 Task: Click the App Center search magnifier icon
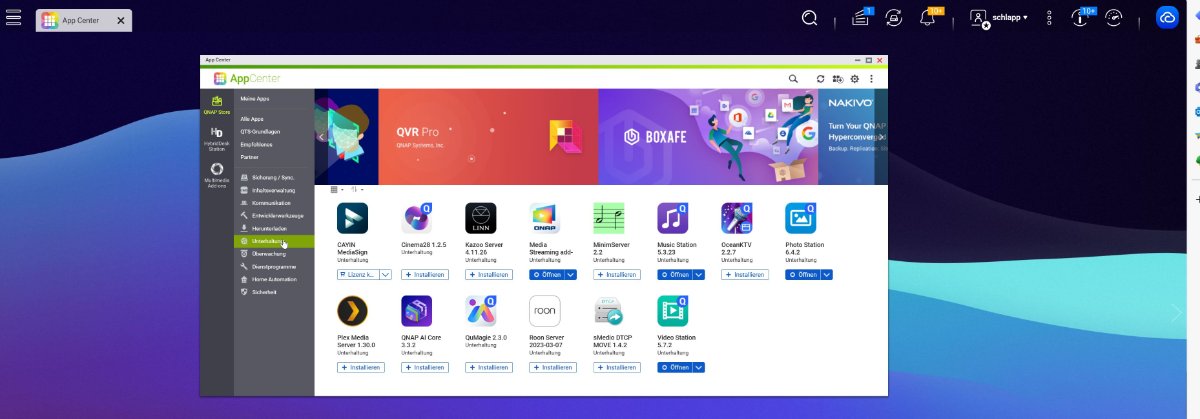click(793, 78)
